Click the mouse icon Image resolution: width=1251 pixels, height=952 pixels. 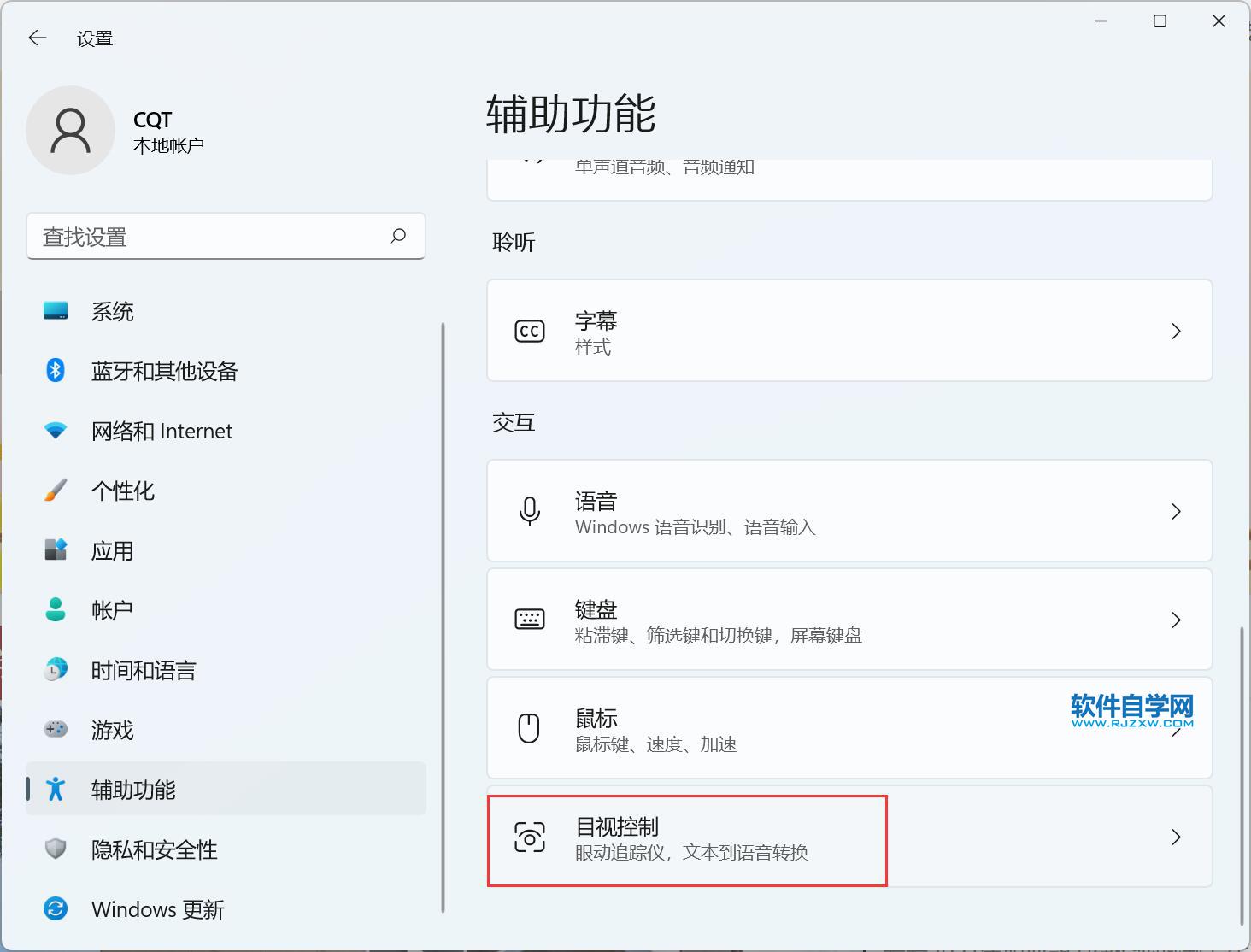[529, 728]
